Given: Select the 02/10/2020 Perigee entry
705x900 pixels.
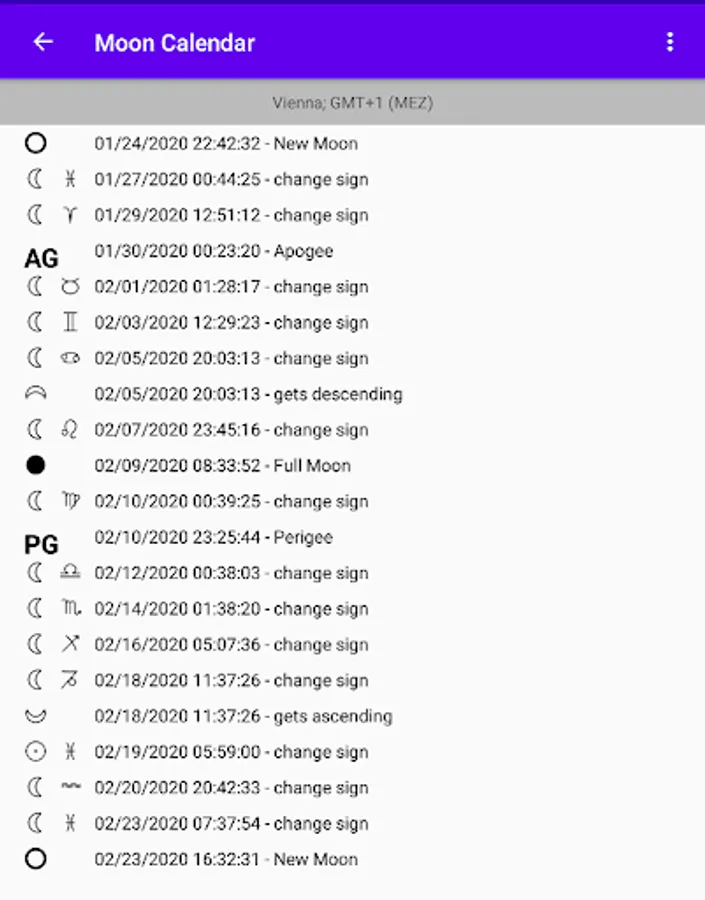Looking at the screenshot, I should [214, 537].
